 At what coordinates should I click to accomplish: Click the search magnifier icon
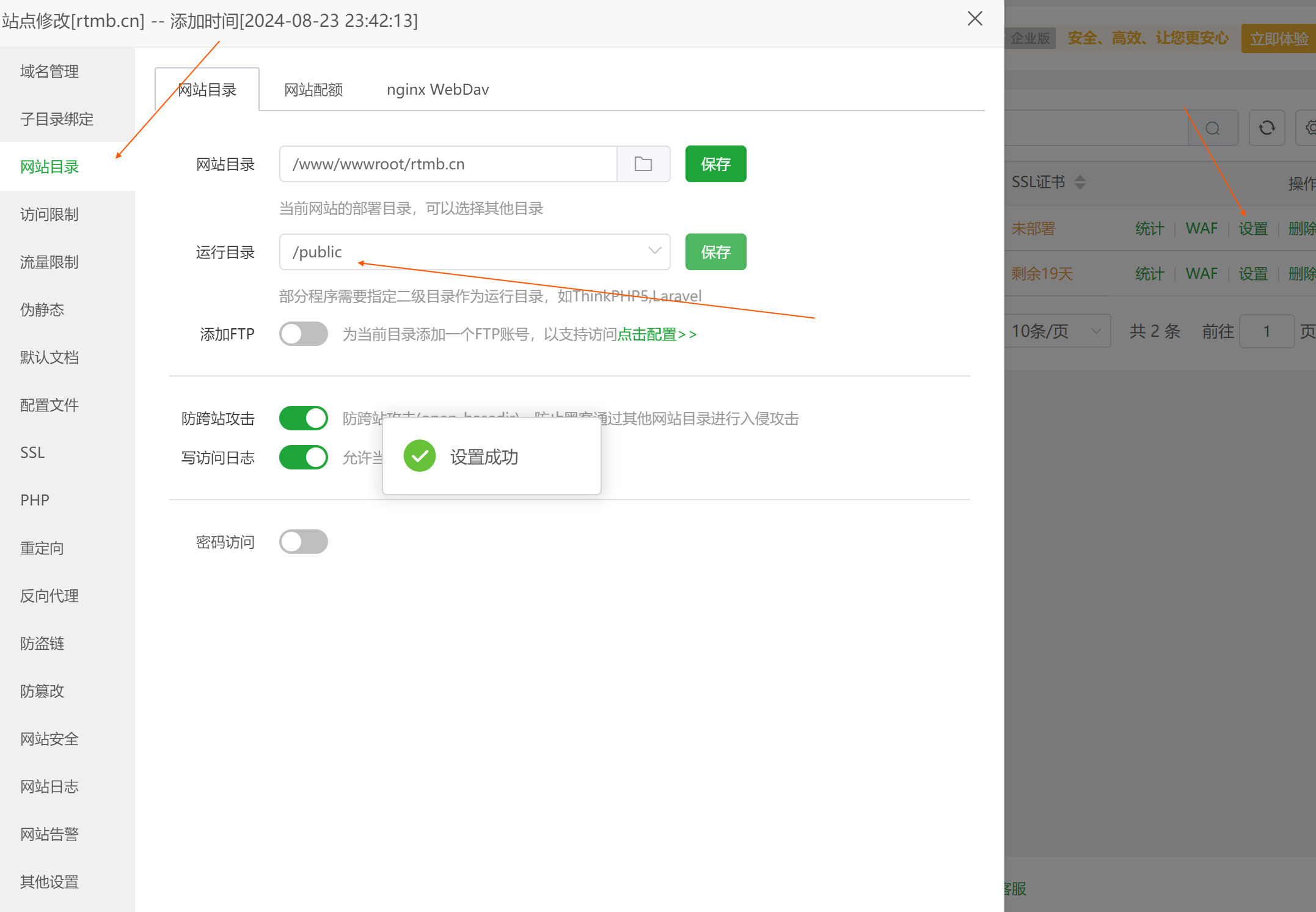pyautogui.click(x=1213, y=128)
